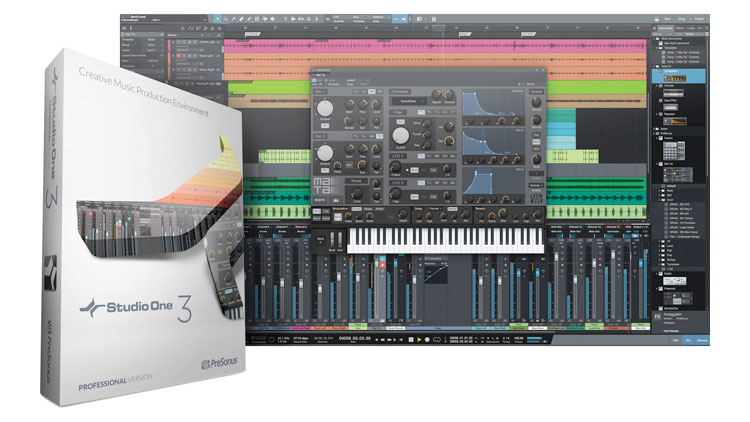The image size is (750, 422).
Task: Select the Bend tool arrow icon
Action: (x=265, y=19)
